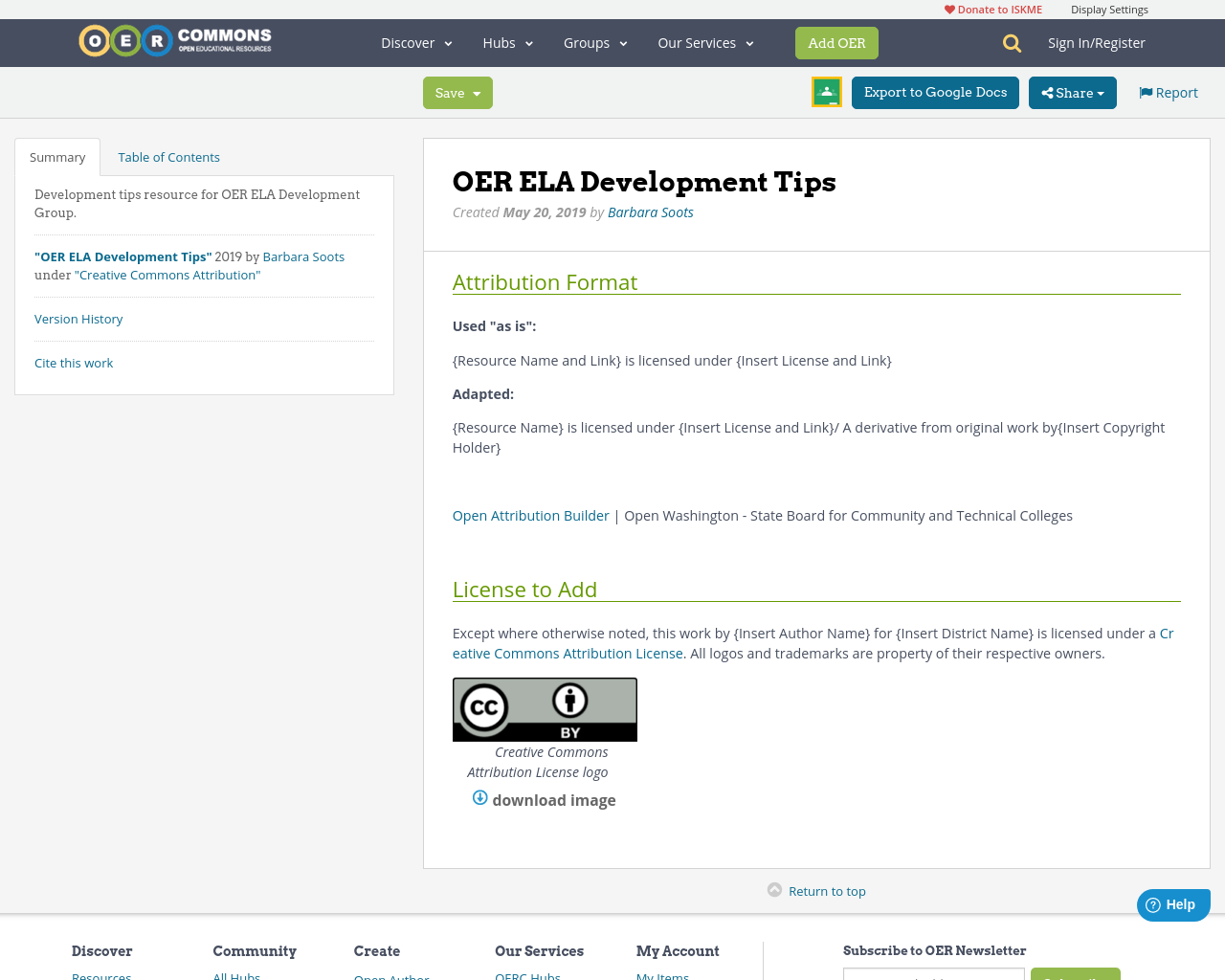Open Version History
This screenshot has height=980, width=1225.
tap(78, 319)
